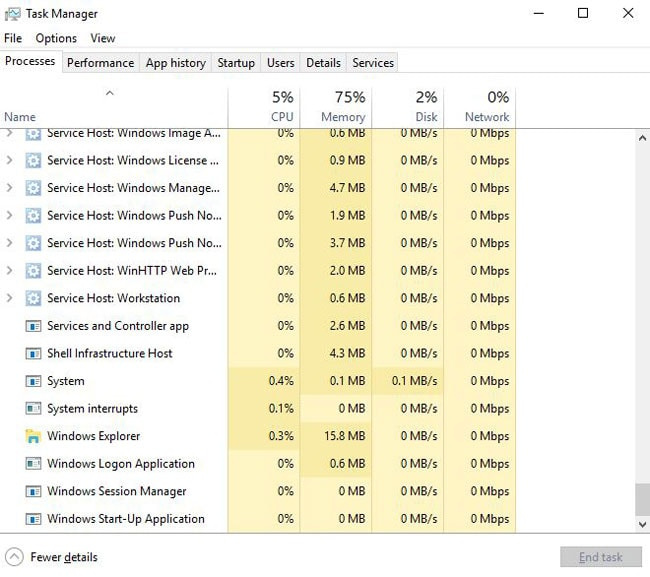650x577 pixels.
Task: Click the Services and Controller app icon
Action: tap(33, 326)
